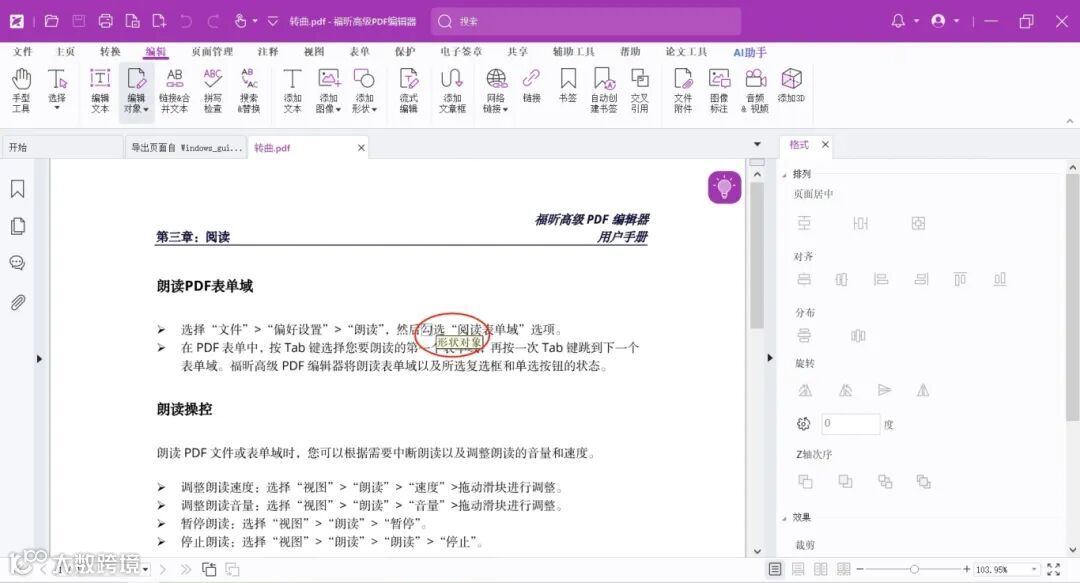The image size is (1080, 583).
Task: Open the Bookmarks panel in left sidebar
Action: tap(18, 187)
